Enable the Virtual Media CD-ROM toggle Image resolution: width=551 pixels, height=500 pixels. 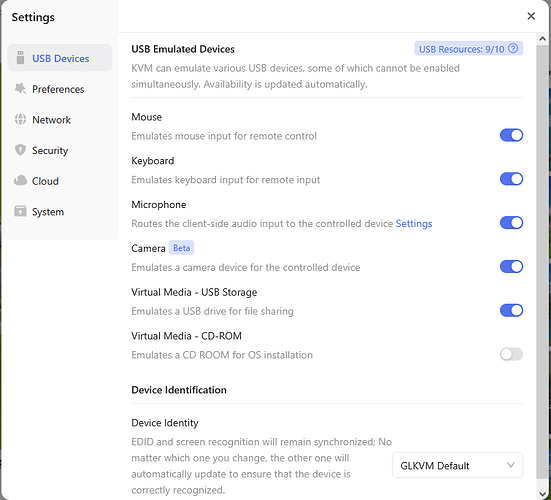[x=511, y=354]
